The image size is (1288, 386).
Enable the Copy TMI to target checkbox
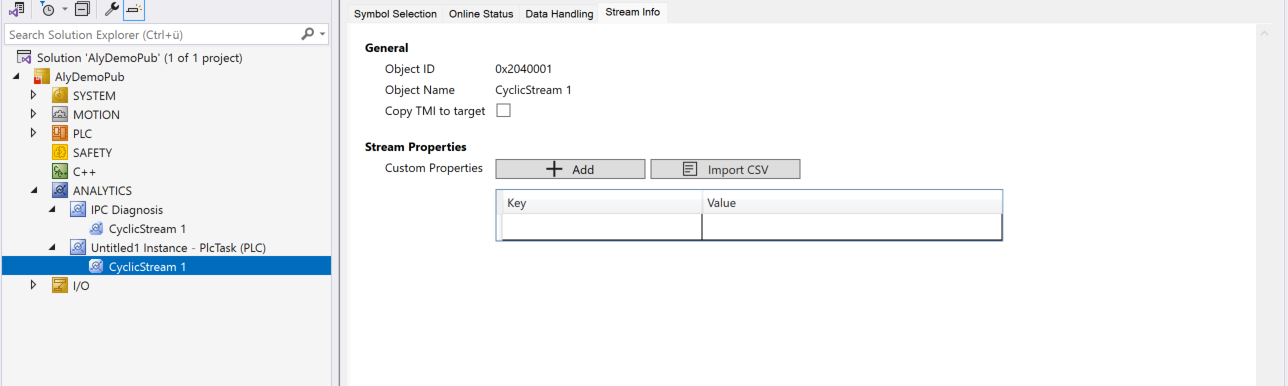tap(503, 110)
